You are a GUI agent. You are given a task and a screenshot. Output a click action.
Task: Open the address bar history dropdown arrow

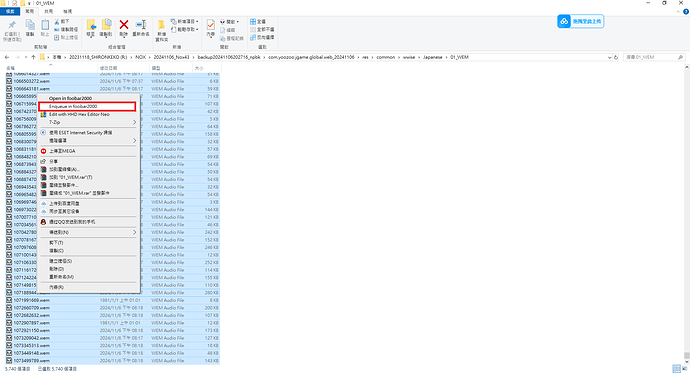tap(609, 57)
